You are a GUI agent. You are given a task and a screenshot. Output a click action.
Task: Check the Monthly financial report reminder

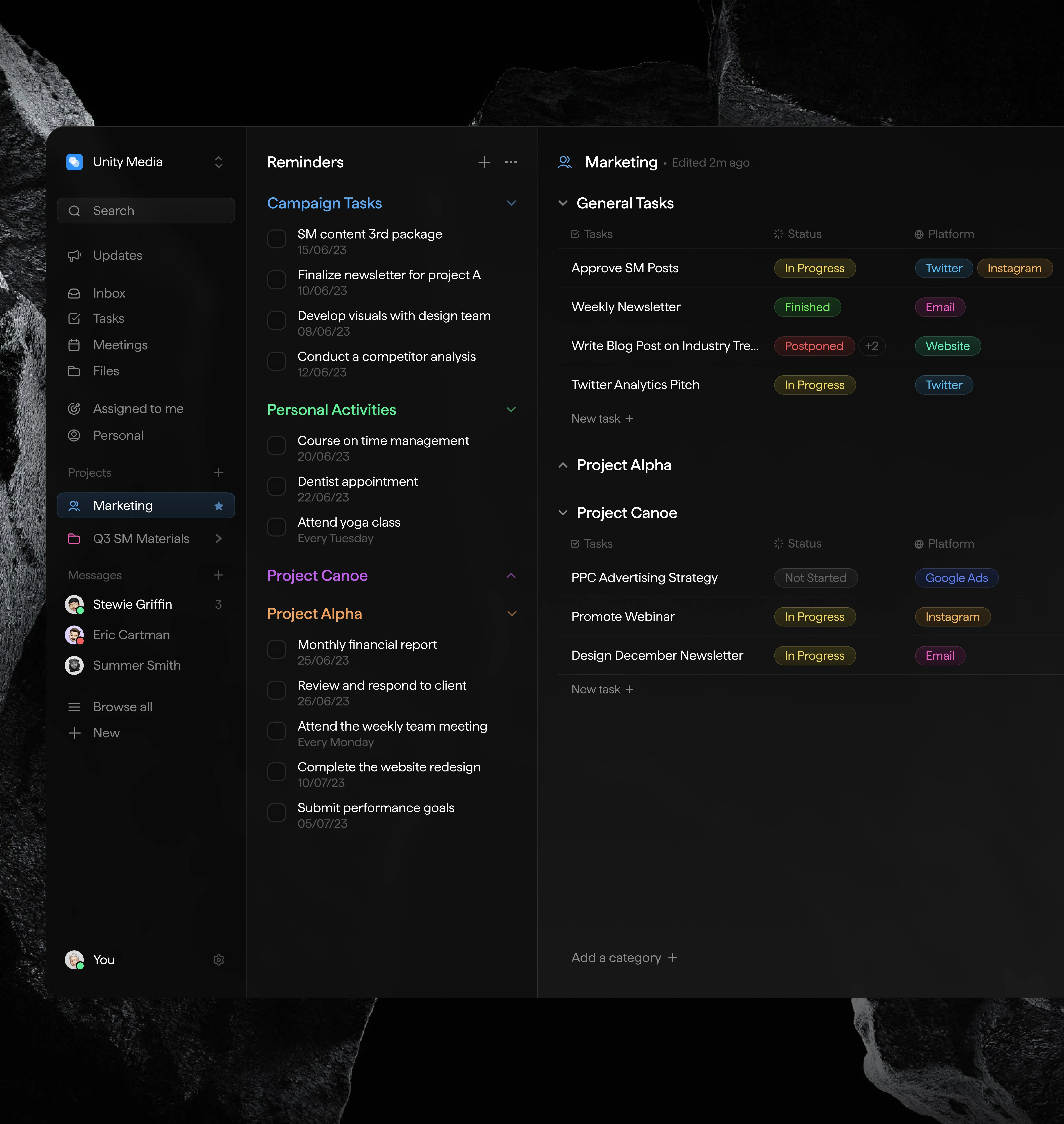(276, 650)
